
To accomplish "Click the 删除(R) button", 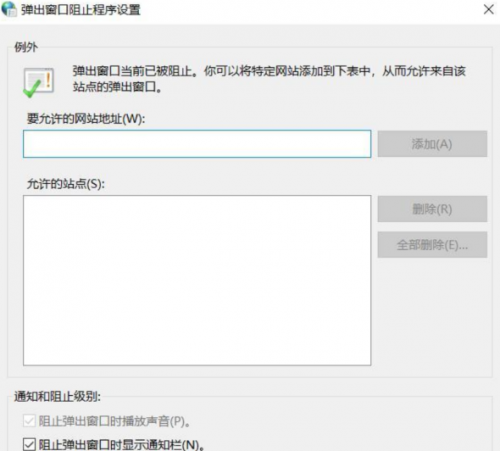I will pos(432,209).
